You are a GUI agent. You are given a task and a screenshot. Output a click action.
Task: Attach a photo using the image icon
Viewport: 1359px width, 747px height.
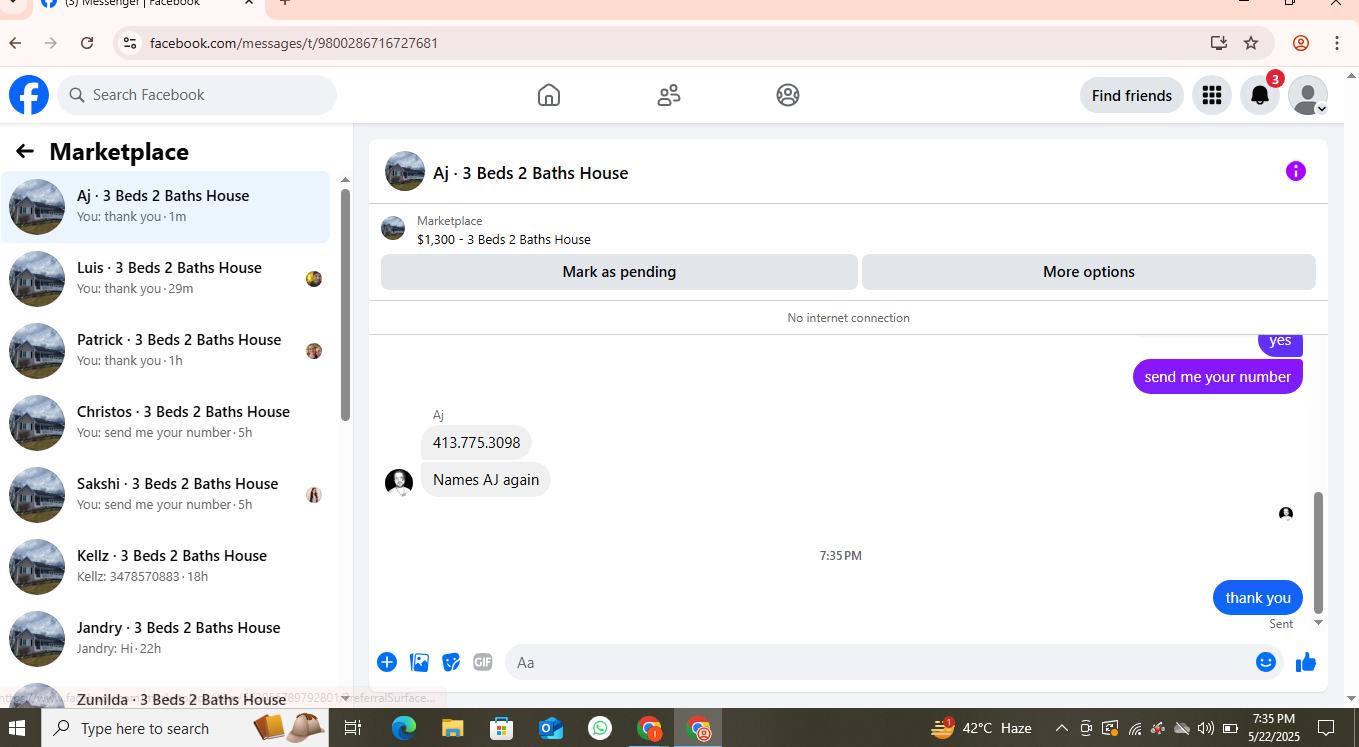pyautogui.click(x=420, y=662)
